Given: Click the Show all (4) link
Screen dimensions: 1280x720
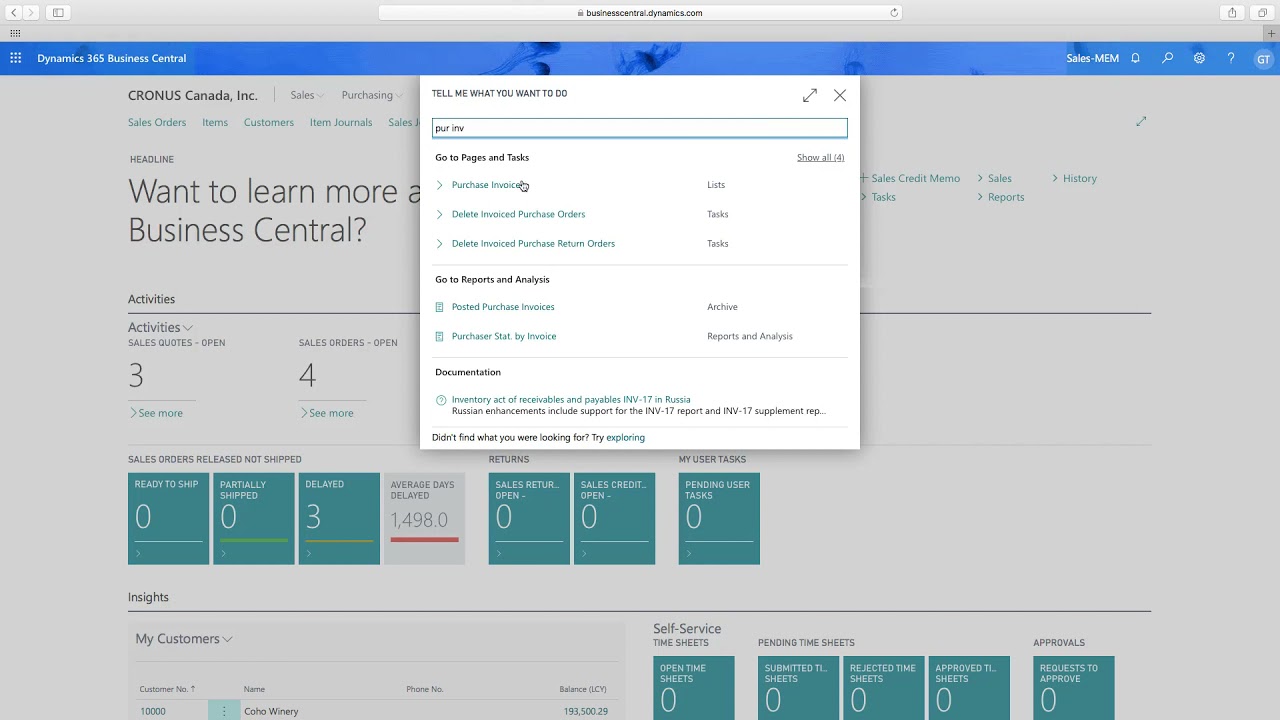Looking at the screenshot, I should (x=820, y=157).
